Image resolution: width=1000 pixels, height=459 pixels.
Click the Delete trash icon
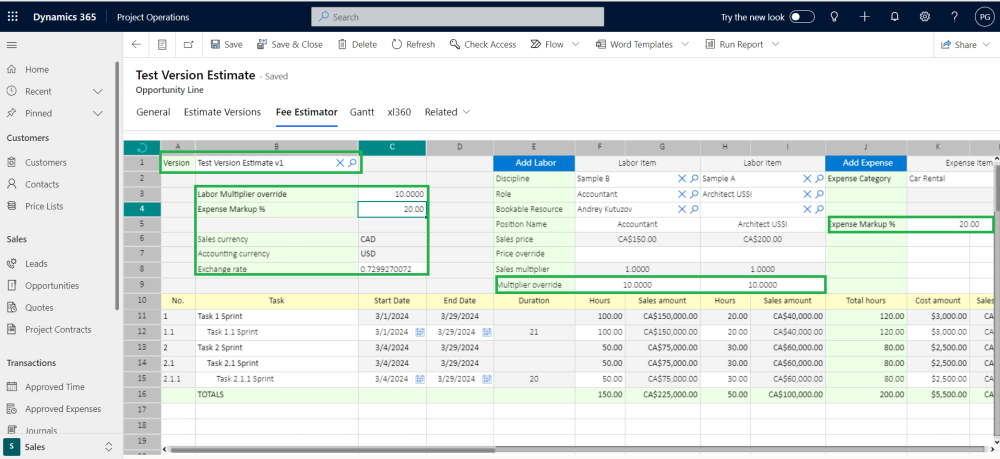point(343,45)
